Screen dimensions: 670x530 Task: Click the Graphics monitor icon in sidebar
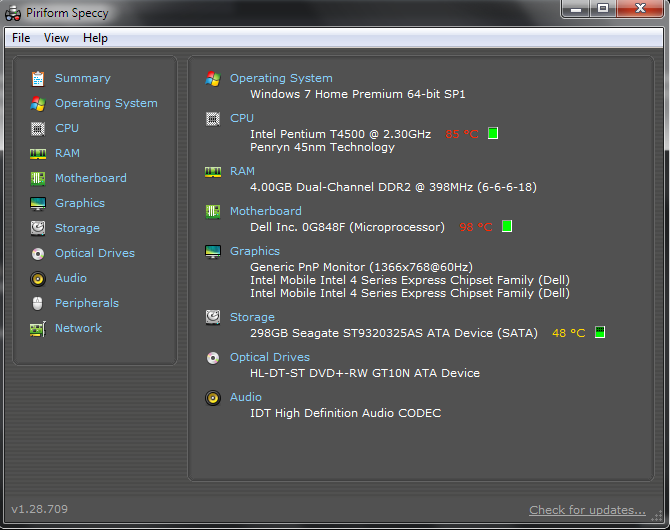tap(38, 203)
